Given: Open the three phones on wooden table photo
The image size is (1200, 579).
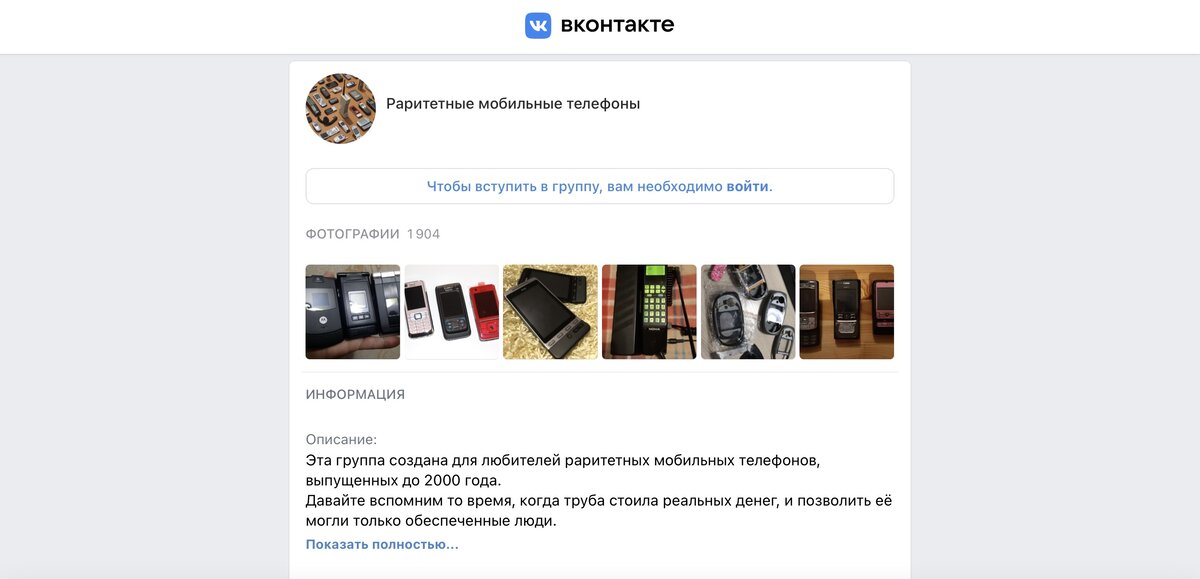Looking at the screenshot, I should [x=847, y=312].
